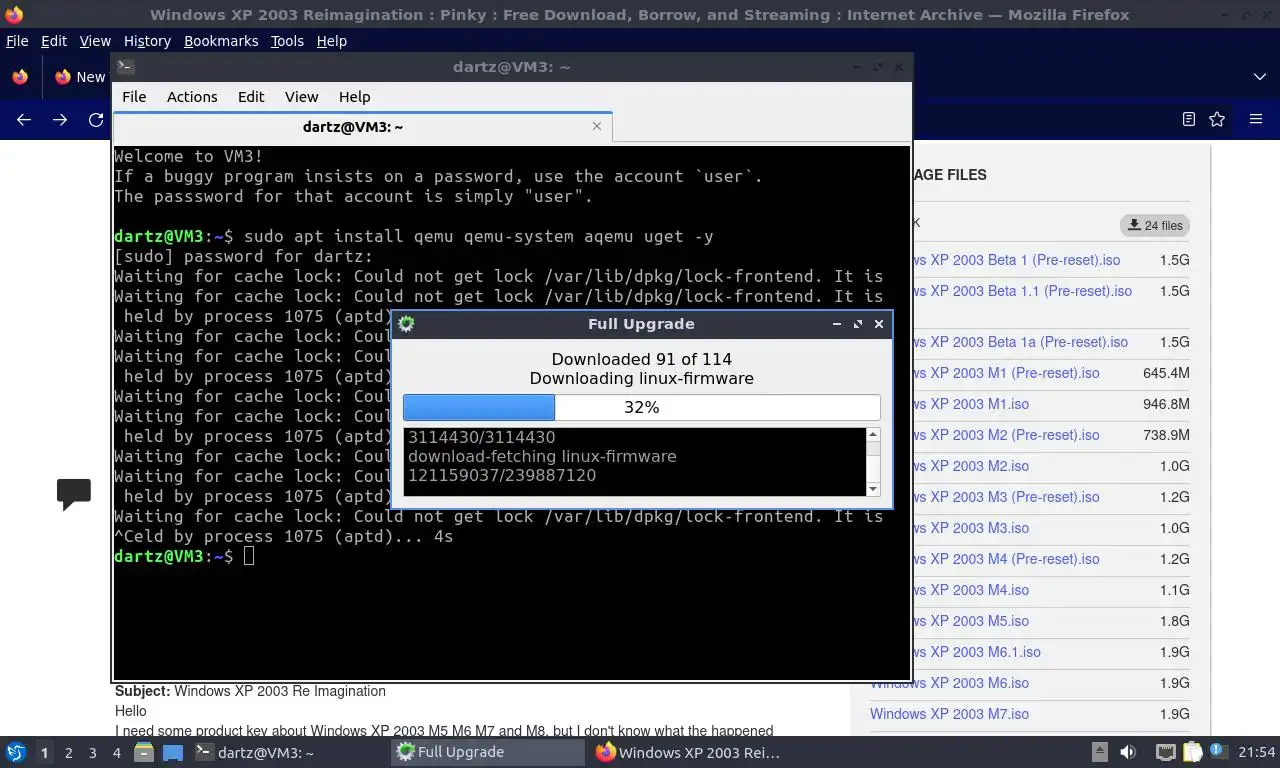Reload the page in Firefox
Image resolution: width=1280 pixels, height=768 pixels.
[96, 120]
